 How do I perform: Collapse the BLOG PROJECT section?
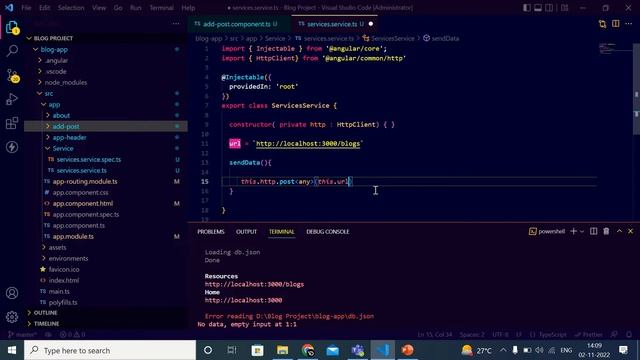click(x=53, y=38)
